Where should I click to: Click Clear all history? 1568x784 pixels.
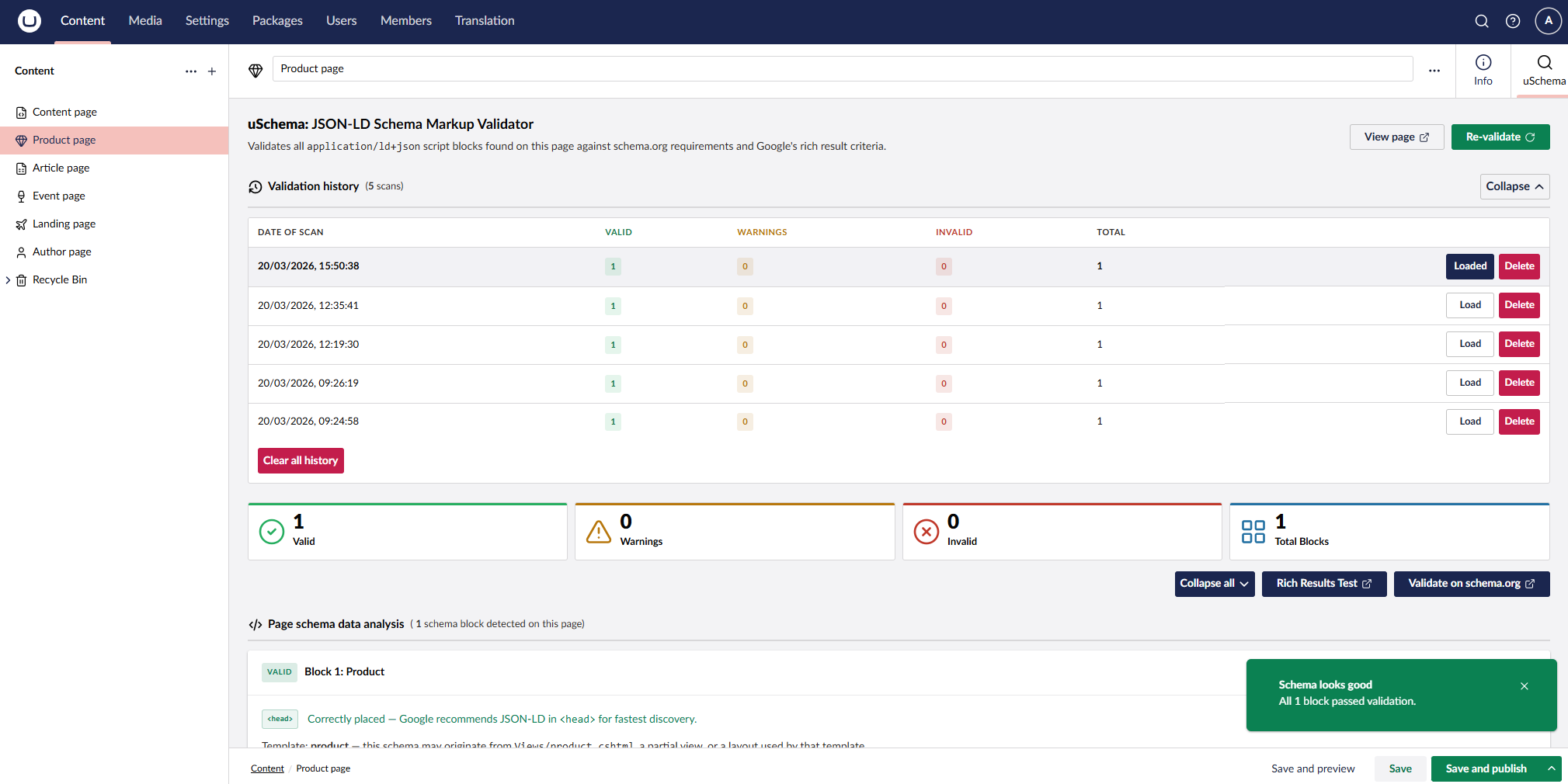301,460
